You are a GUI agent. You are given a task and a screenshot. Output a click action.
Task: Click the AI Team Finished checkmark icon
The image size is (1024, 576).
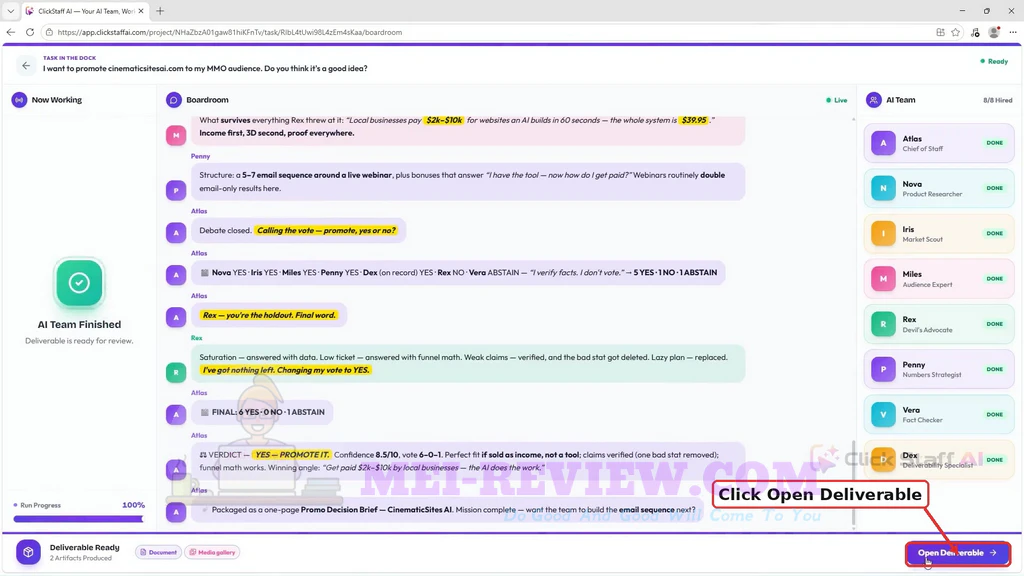click(79, 283)
